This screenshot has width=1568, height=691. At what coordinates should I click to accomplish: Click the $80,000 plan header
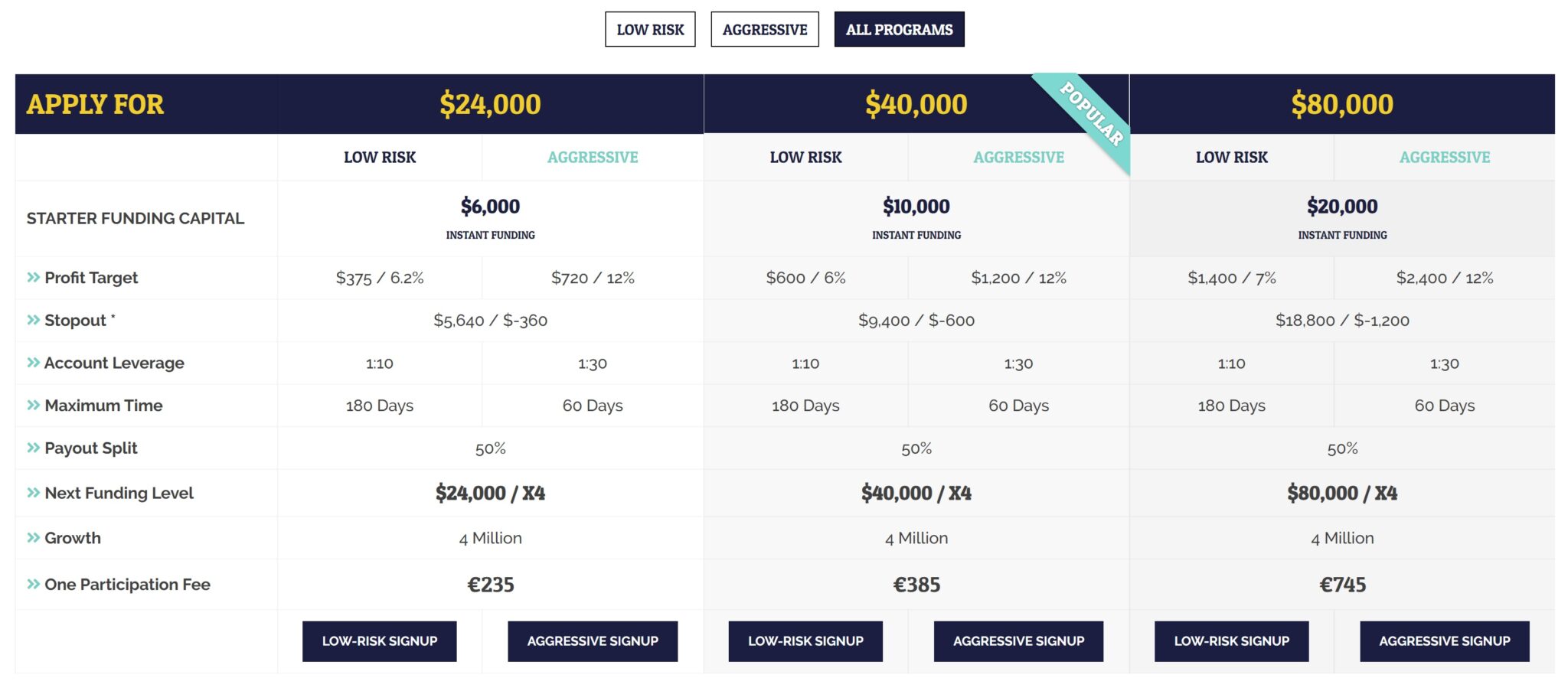click(x=1341, y=104)
